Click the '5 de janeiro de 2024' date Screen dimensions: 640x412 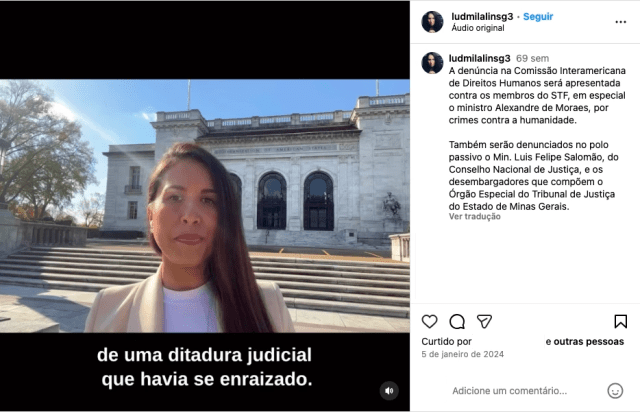tap(463, 354)
